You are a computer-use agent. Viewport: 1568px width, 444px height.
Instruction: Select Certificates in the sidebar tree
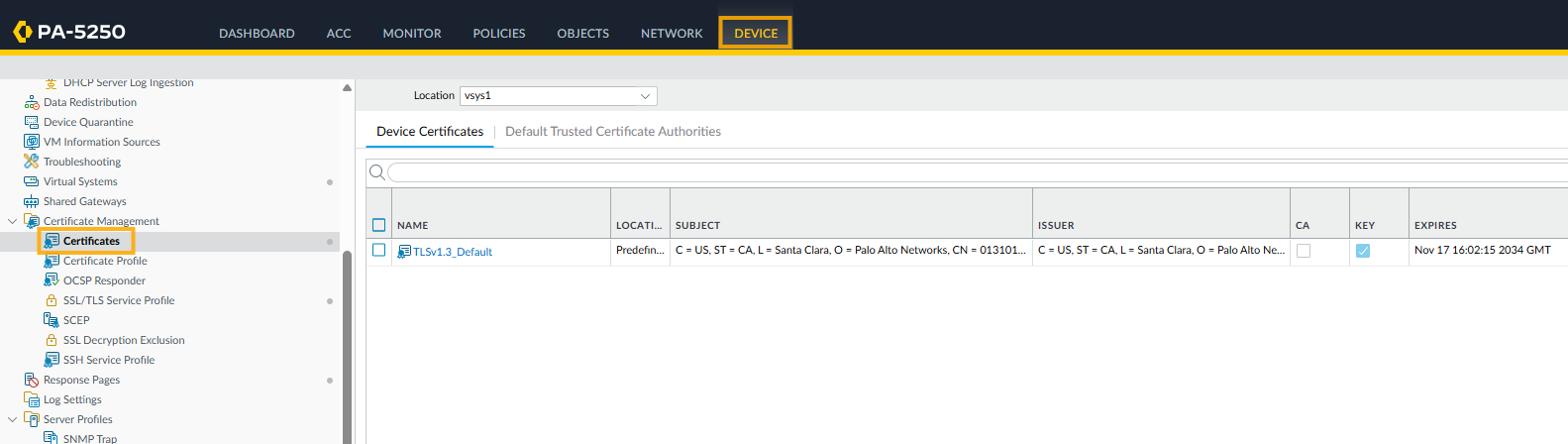[91, 241]
